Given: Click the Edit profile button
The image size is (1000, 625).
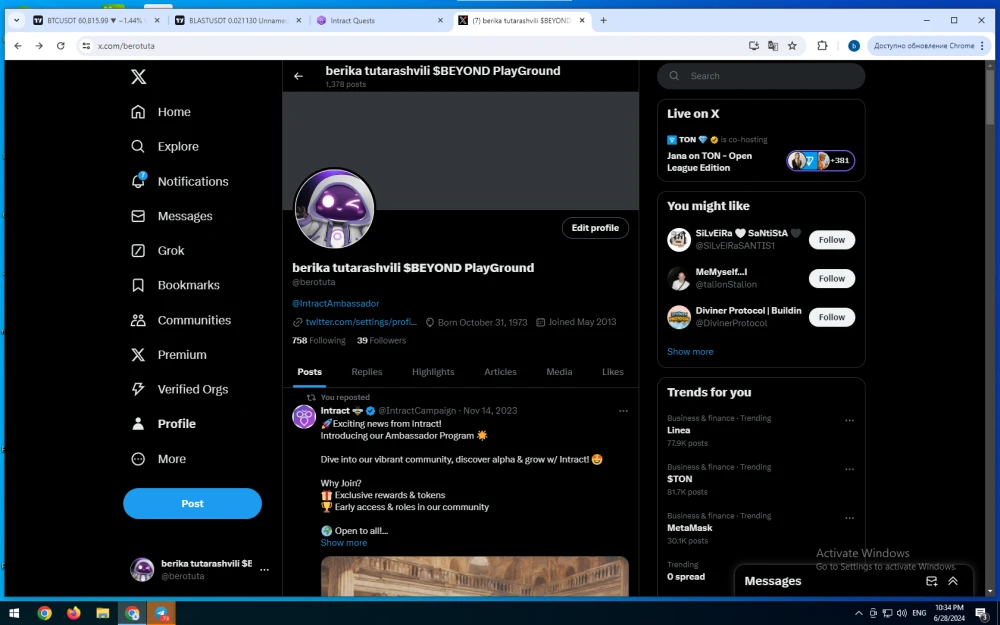Looking at the screenshot, I should (595, 228).
